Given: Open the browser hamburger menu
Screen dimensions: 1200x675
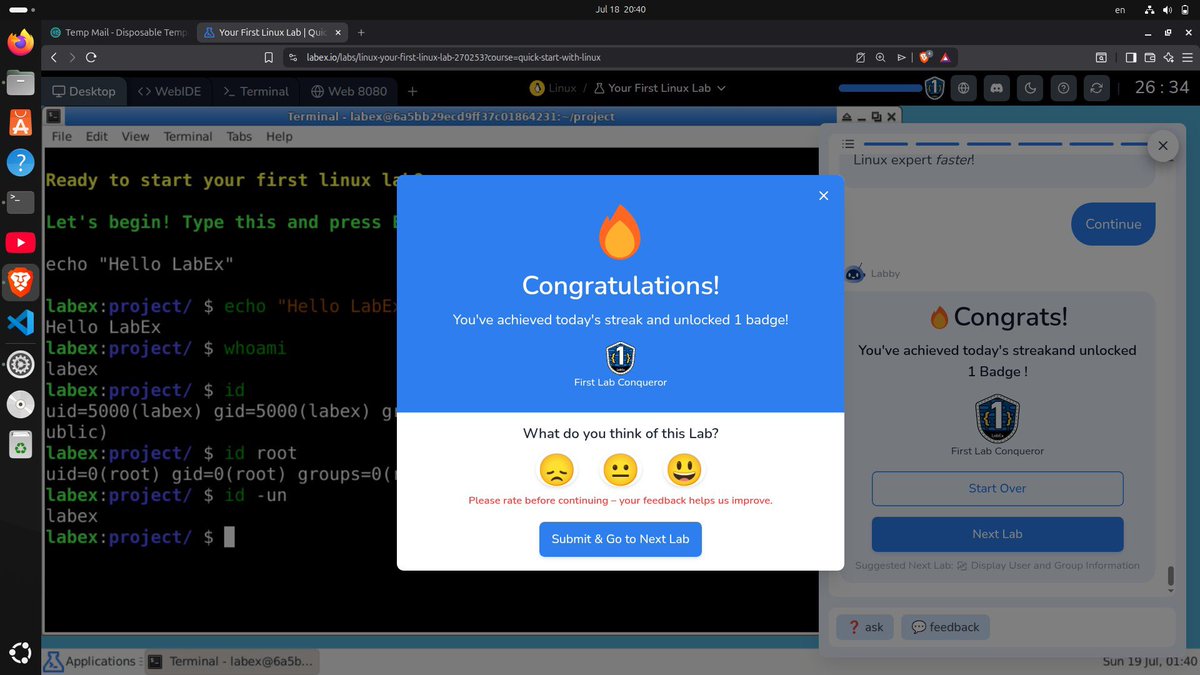Looking at the screenshot, I should tap(1186, 57).
